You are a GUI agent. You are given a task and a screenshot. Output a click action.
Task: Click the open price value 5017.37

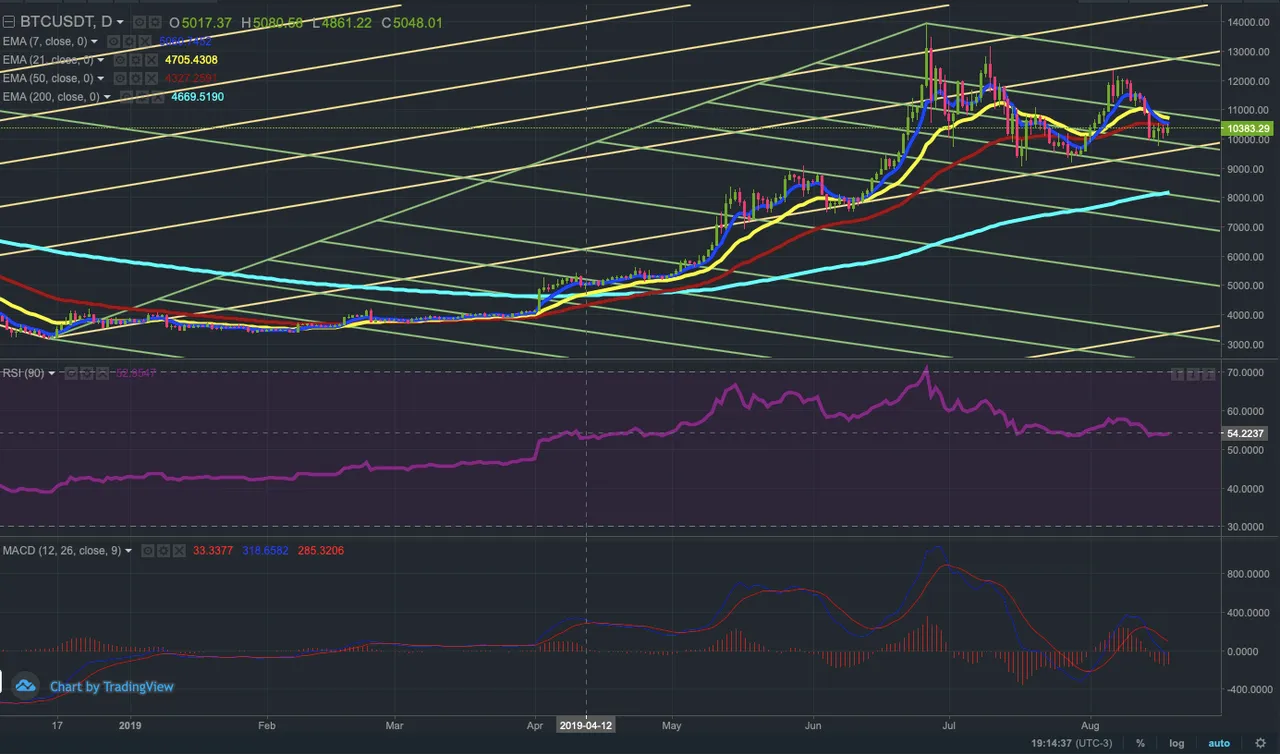pos(205,21)
